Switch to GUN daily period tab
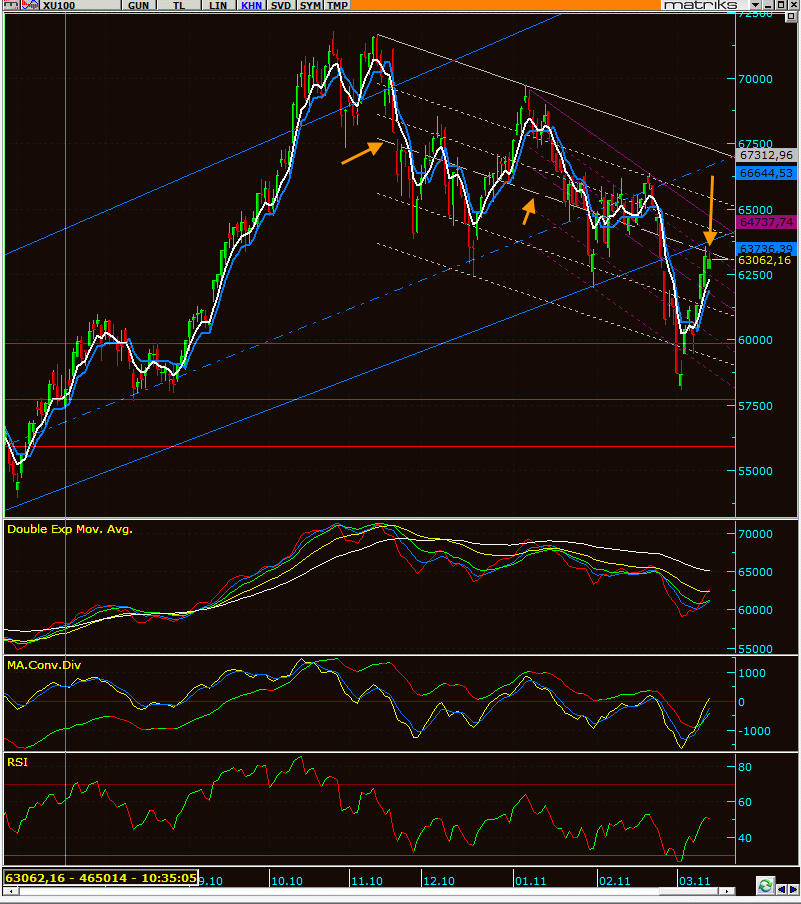 [138, 6]
